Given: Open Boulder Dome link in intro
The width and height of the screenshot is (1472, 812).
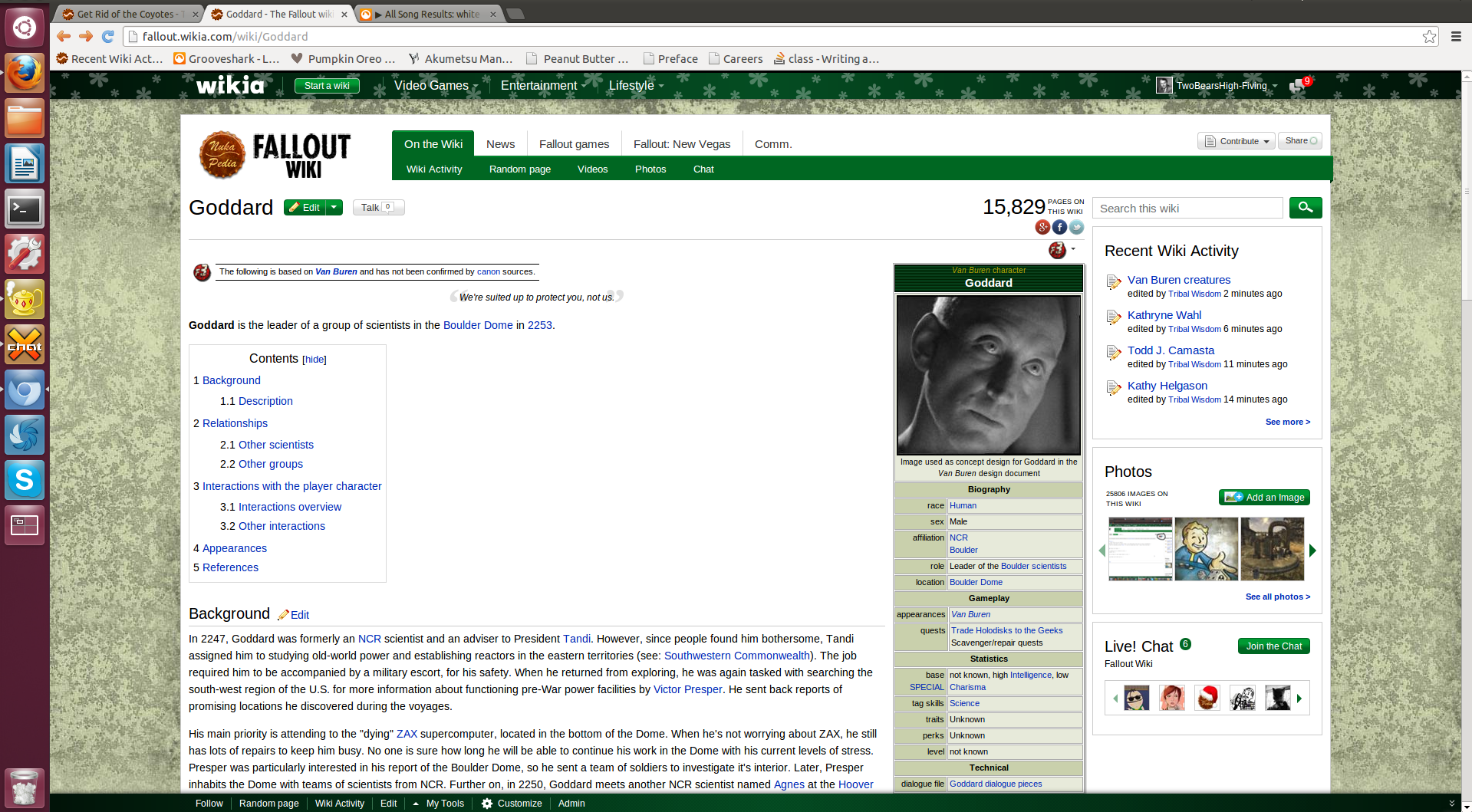Looking at the screenshot, I should coord(478,325).
